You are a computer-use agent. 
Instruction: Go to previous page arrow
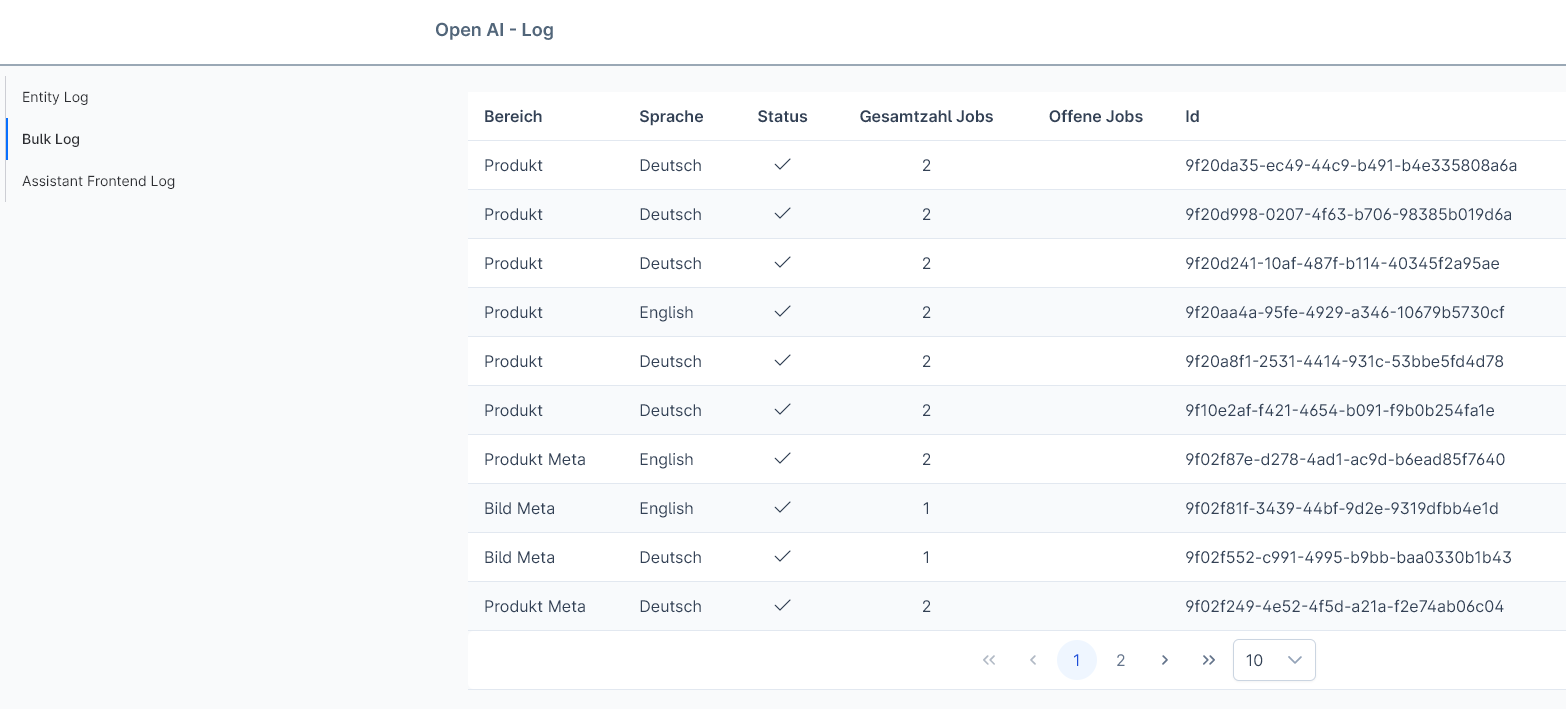[x=1033, y=660]
